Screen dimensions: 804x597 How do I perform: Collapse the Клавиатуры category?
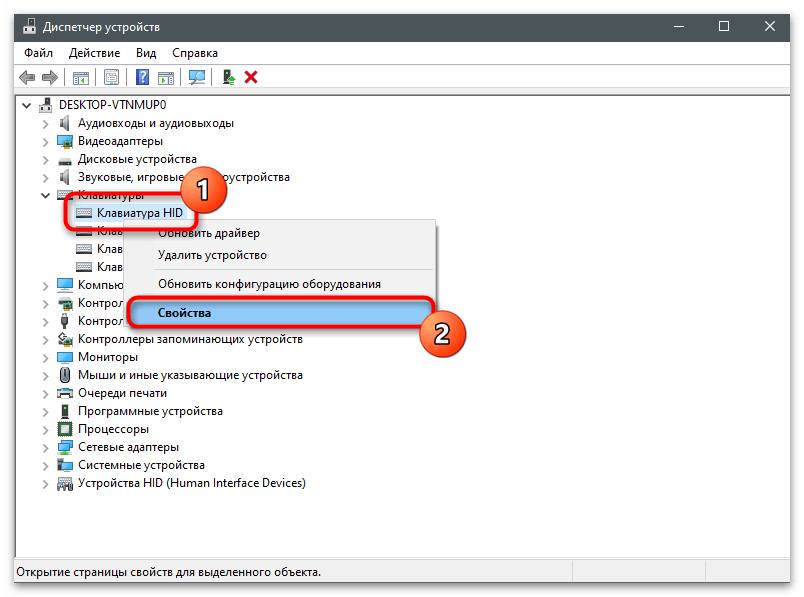46,195
